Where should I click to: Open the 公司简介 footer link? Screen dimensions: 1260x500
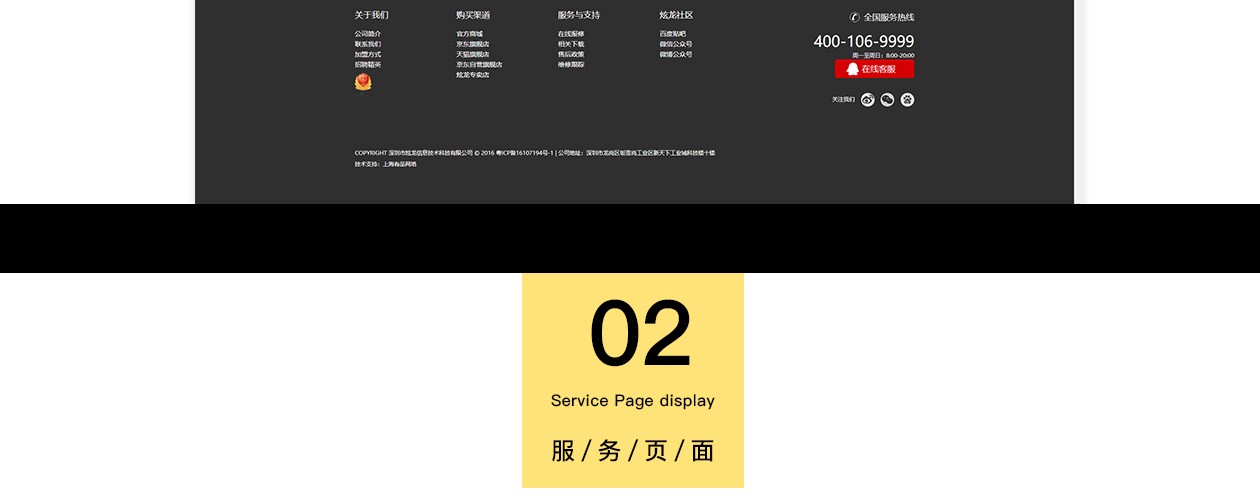(x=367, y=34)
